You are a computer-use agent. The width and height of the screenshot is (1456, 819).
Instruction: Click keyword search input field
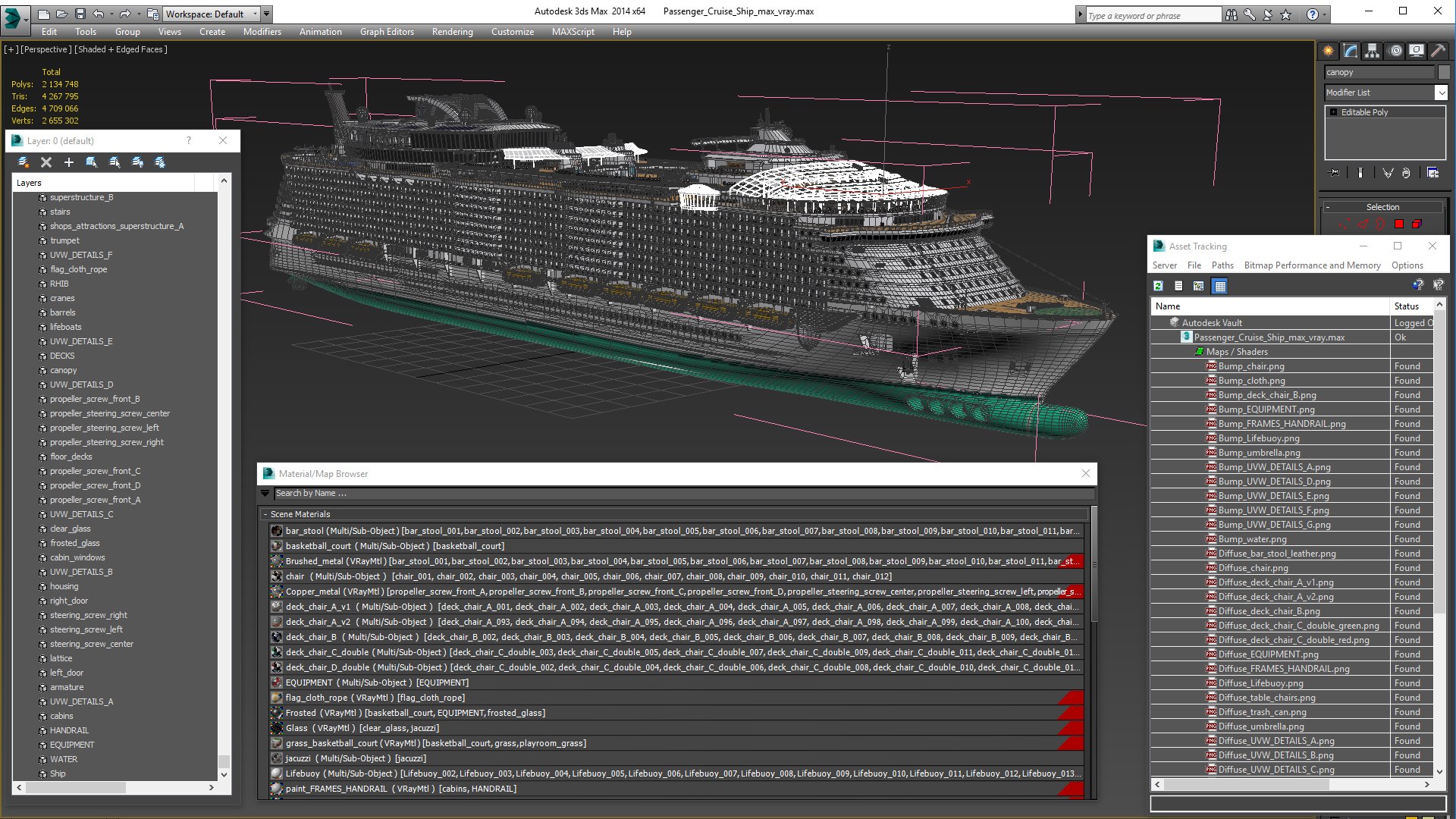click(x=1153, y=15)
